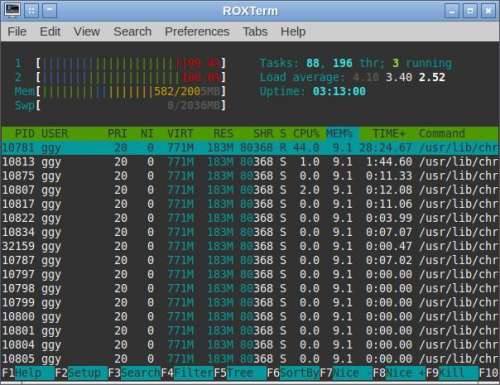Image resolution: width=500 pixels, height=385 pixels.
Task: Sort by the CPU% column header
Action: point(306,134)
